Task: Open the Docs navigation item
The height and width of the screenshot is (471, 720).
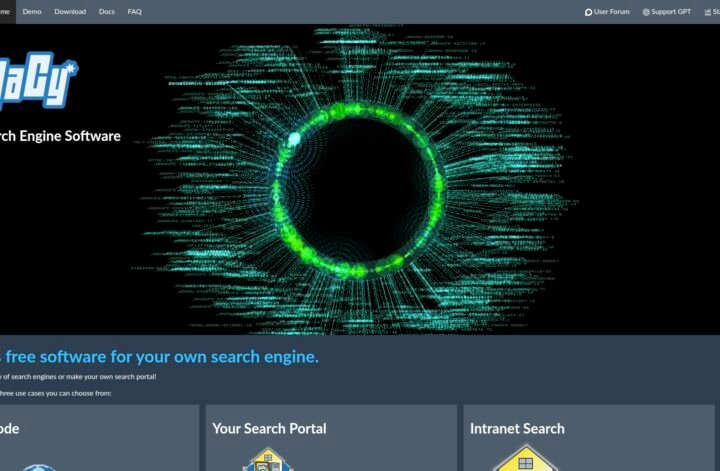Action: [x=107, y=12]
